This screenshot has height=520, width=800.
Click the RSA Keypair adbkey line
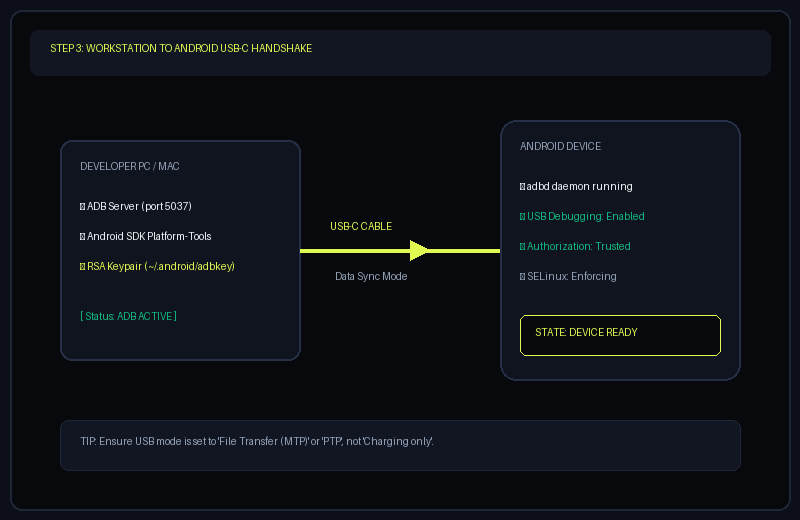pos(157,266)
